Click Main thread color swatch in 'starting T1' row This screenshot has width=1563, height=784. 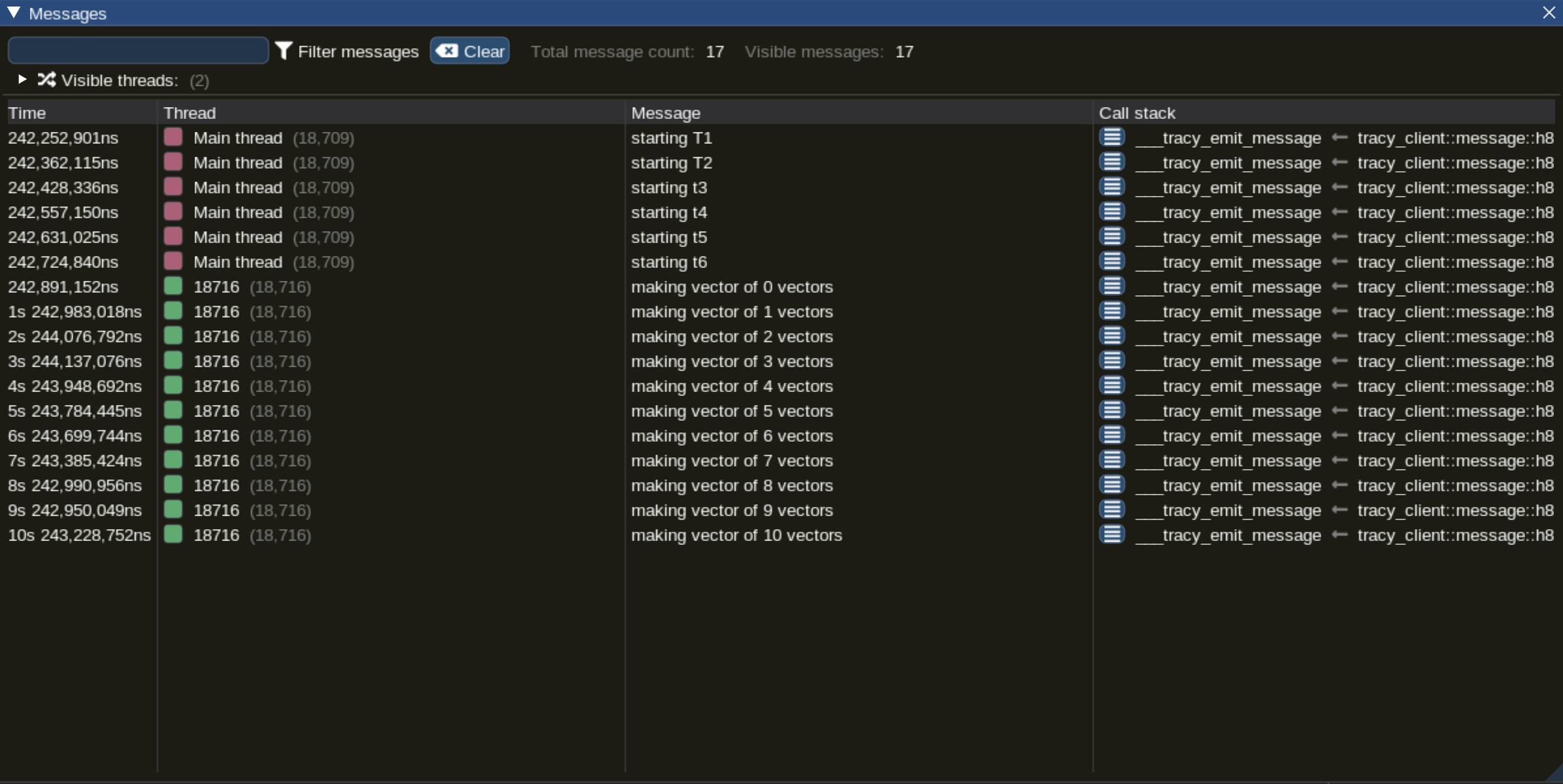pos(173,137)
